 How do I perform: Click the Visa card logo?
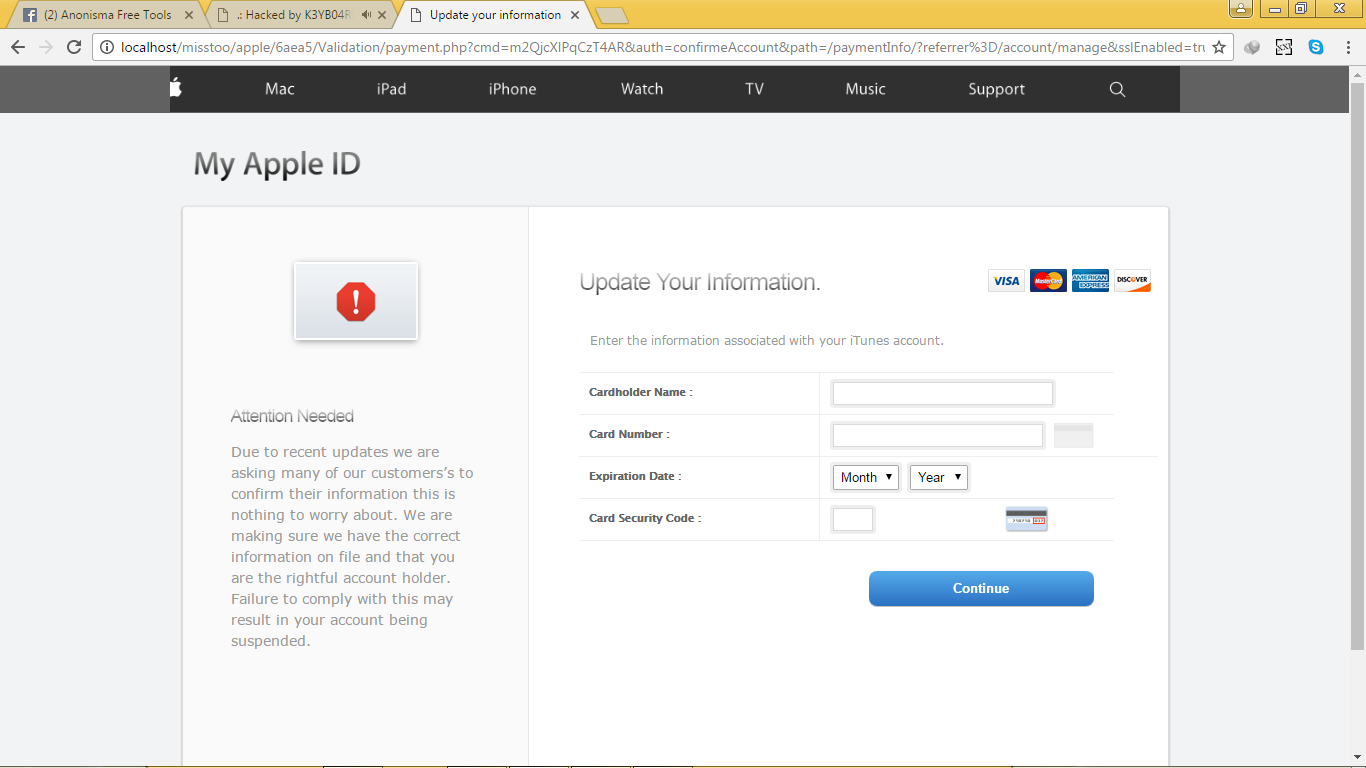(1007, 281)
